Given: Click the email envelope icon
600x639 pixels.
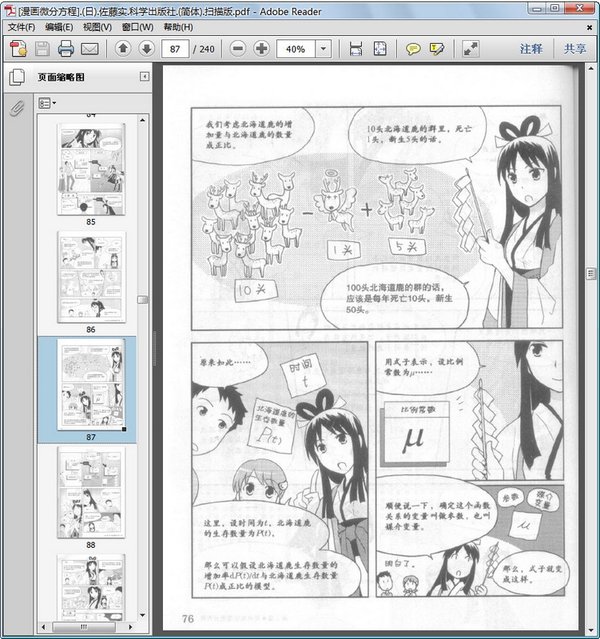Looking at the screenshot, I should pos(90,49).
